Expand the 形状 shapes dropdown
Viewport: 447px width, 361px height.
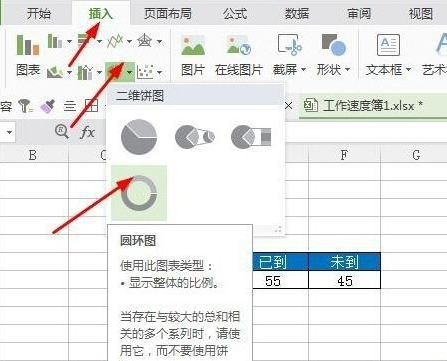(347, 70)
